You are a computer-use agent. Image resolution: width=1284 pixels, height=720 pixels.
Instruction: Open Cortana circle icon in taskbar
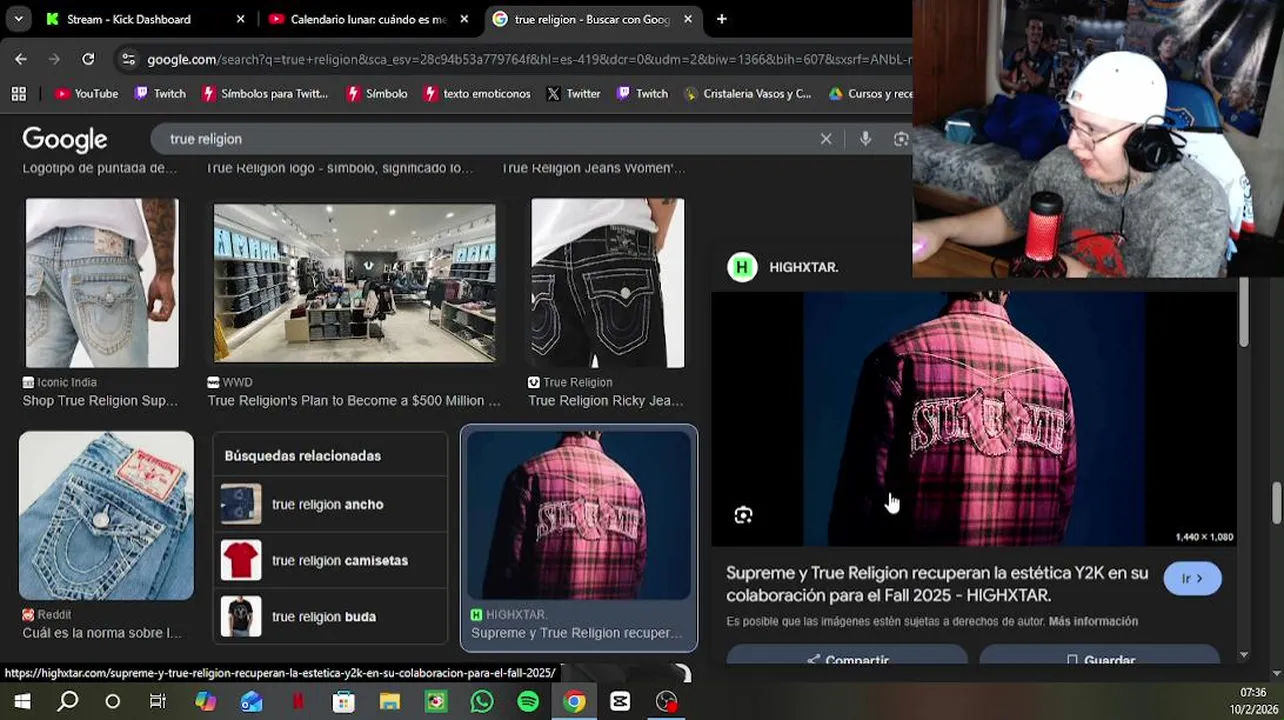tap(112, 702)
